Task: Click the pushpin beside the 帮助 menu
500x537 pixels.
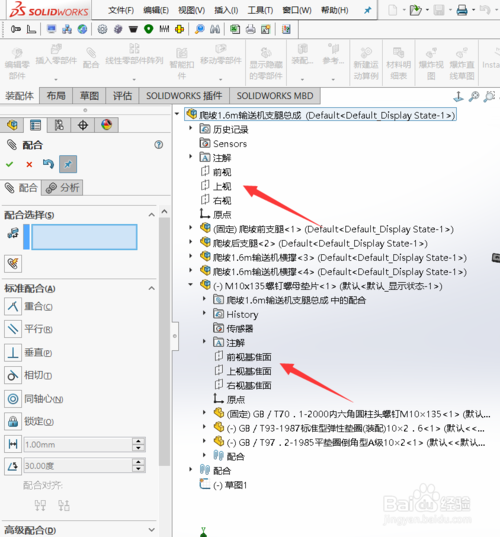Action: tap(367, 10)
